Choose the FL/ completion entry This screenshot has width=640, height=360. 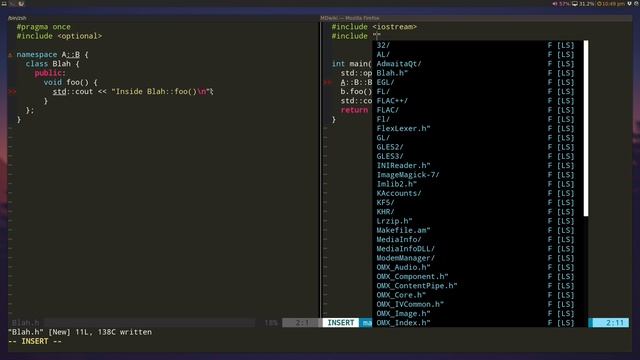(478, 91)
